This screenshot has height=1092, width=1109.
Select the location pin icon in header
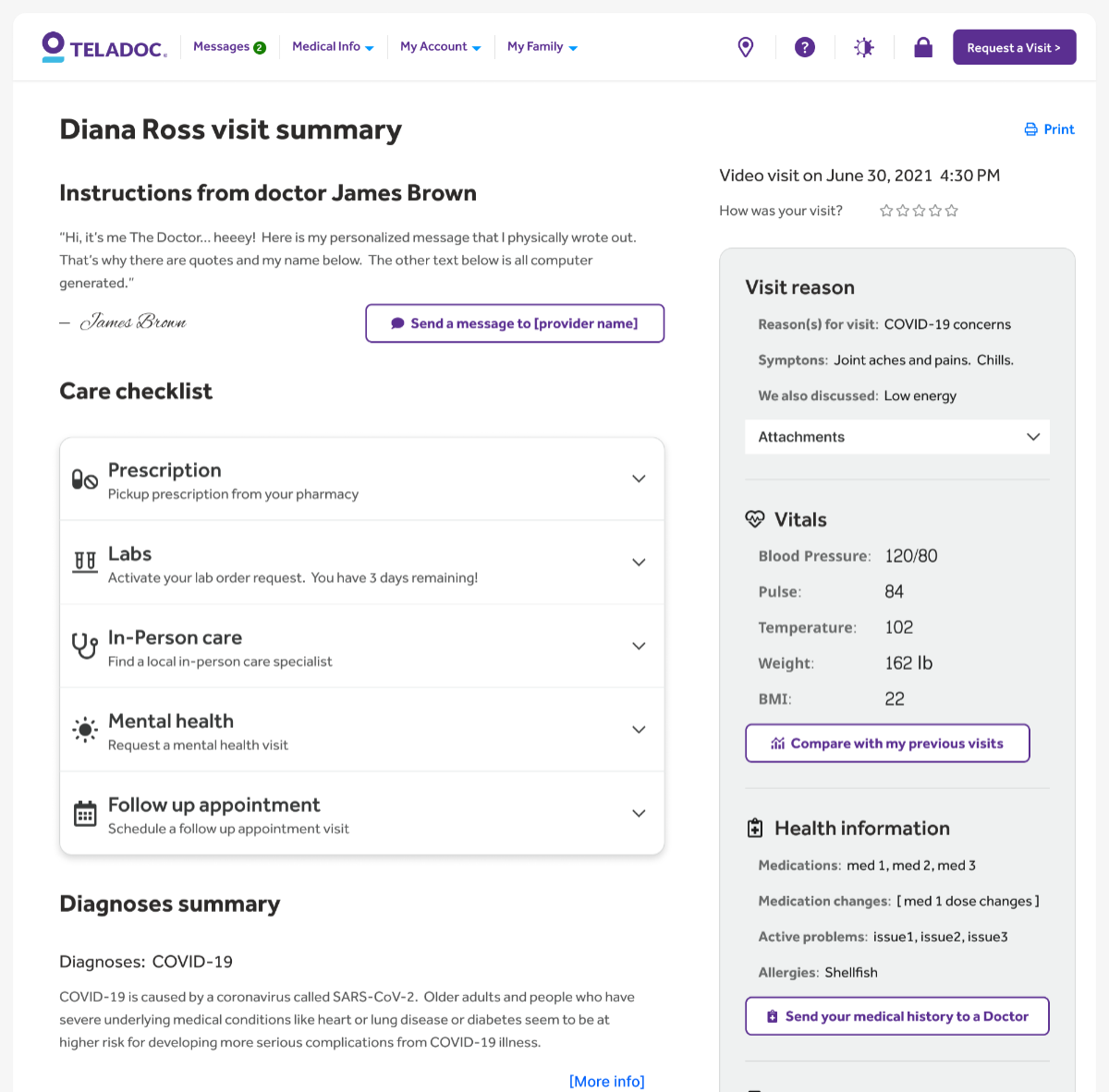(x=745, y=46)
